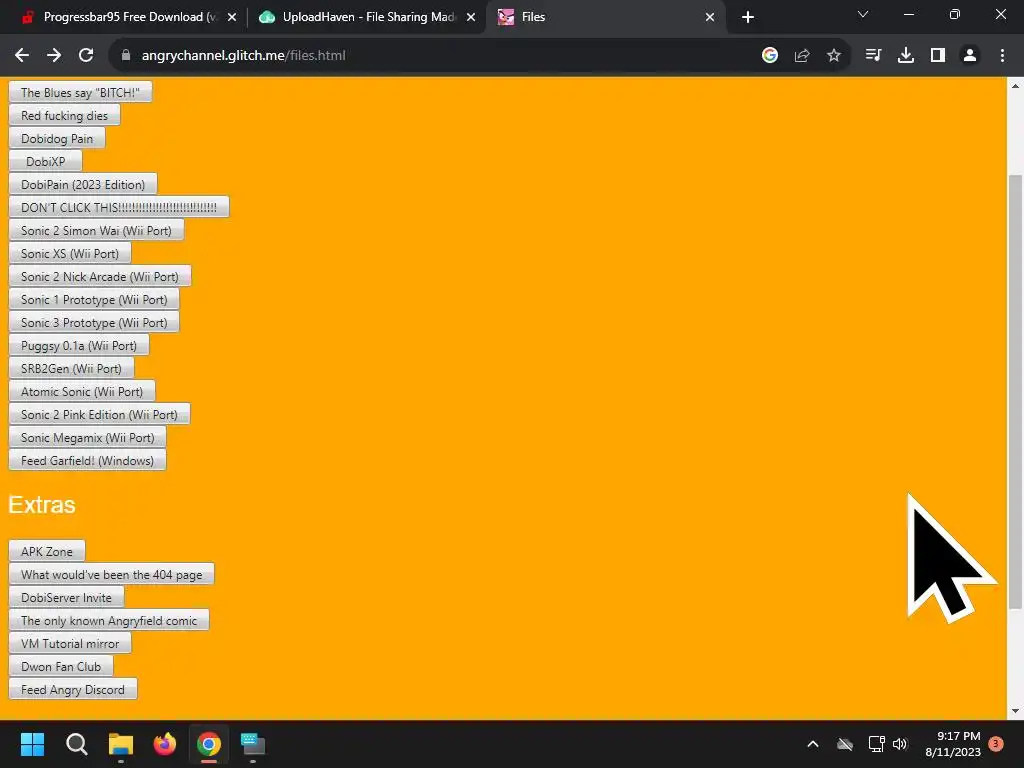Open Sonic 2 Simon Wai (Wii Port)
This screenshot has width=1024, height=768.
[96, 231]
